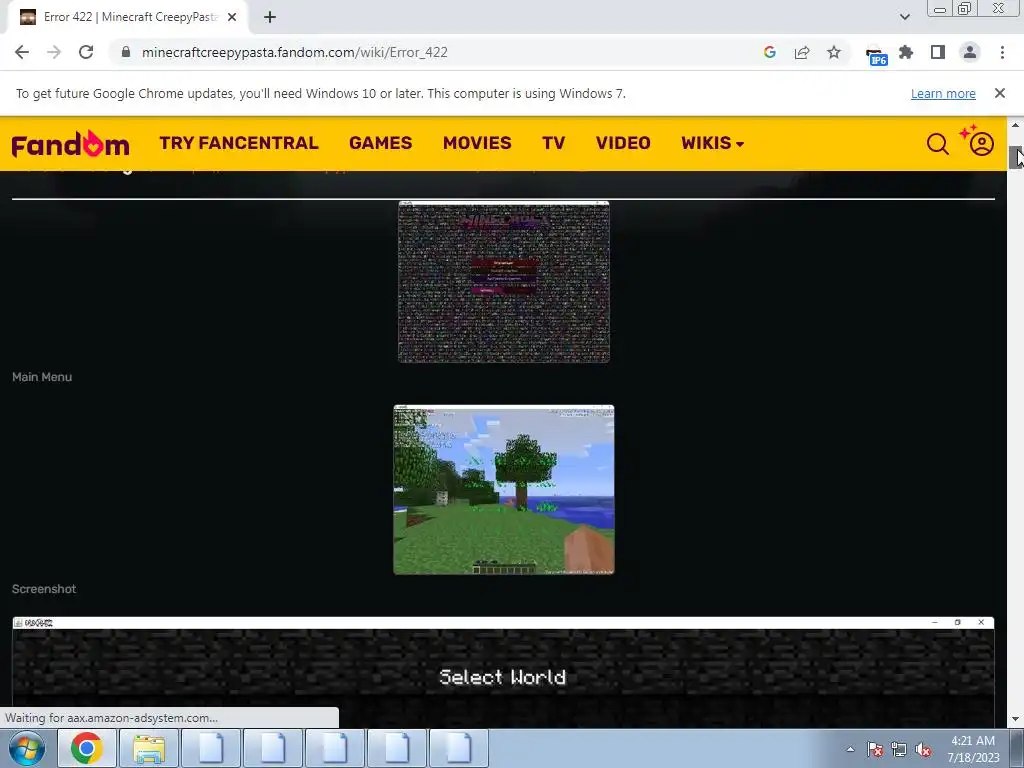Click the 'Main Menu' caption text

(42, 377)
